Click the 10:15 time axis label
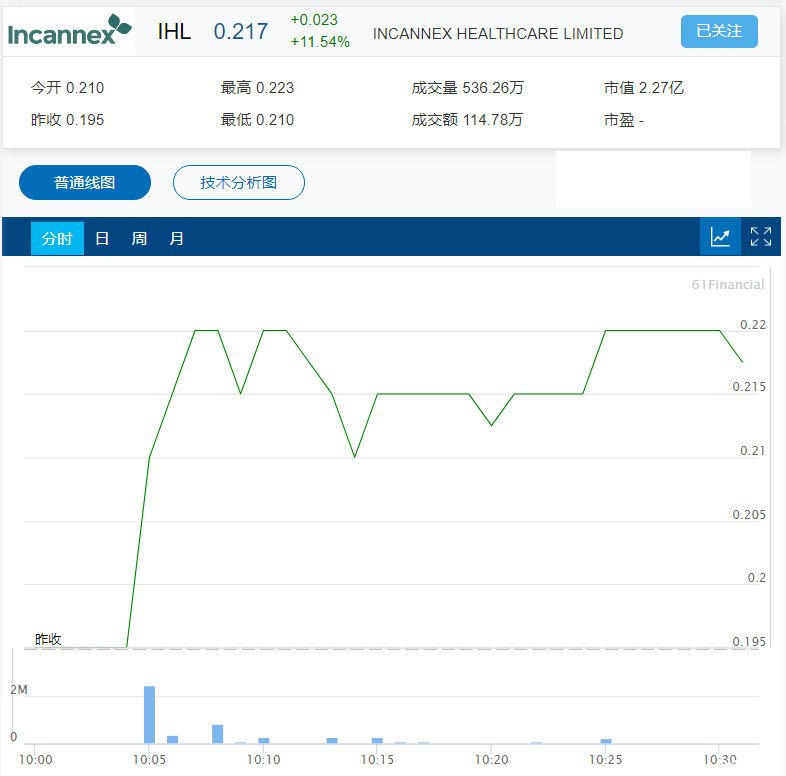This screenshot has height=776, width=786. point(377,759)
